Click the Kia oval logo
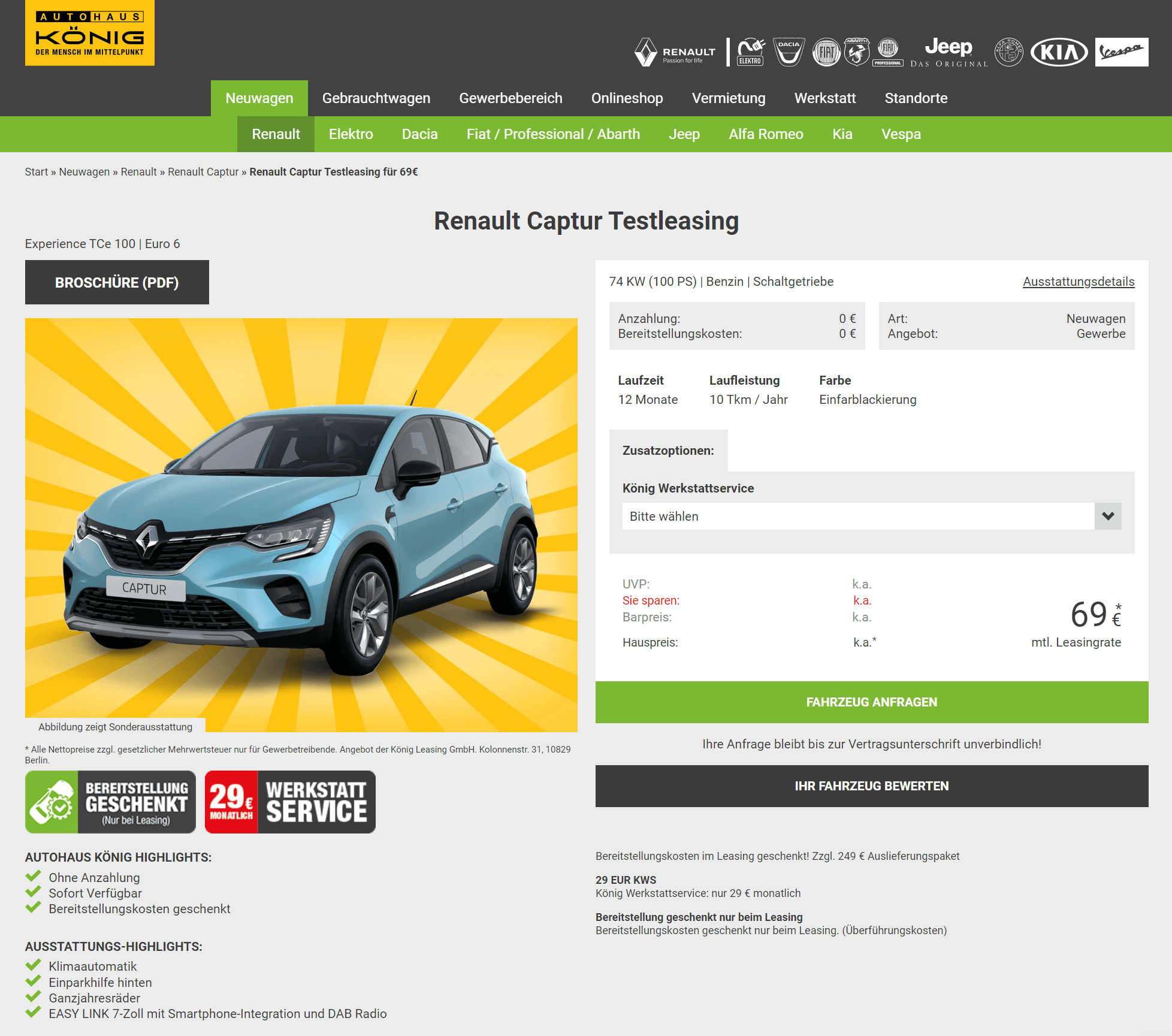 tap(1059, 52)
